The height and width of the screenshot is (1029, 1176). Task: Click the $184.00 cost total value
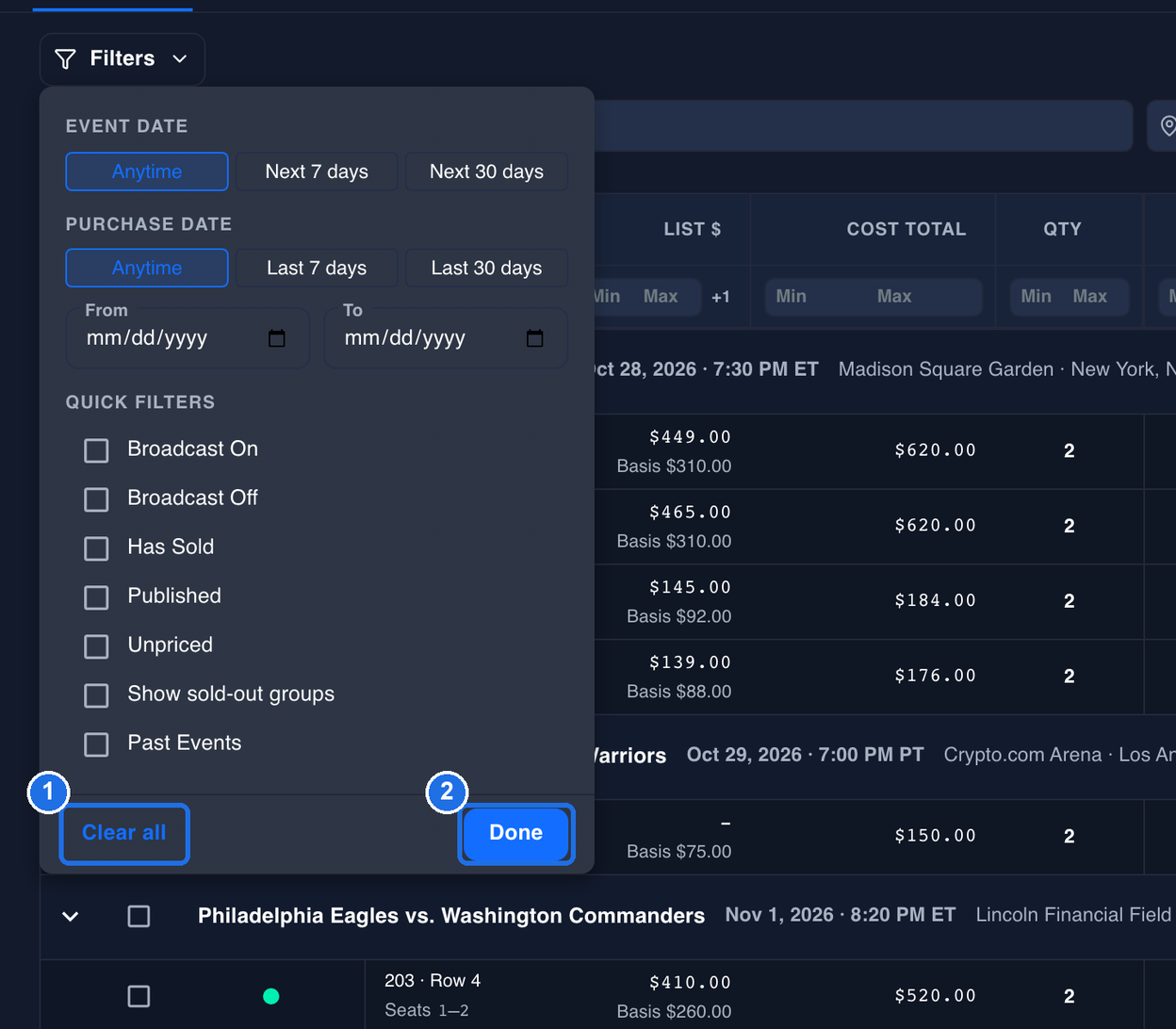(x=936, y=601)
